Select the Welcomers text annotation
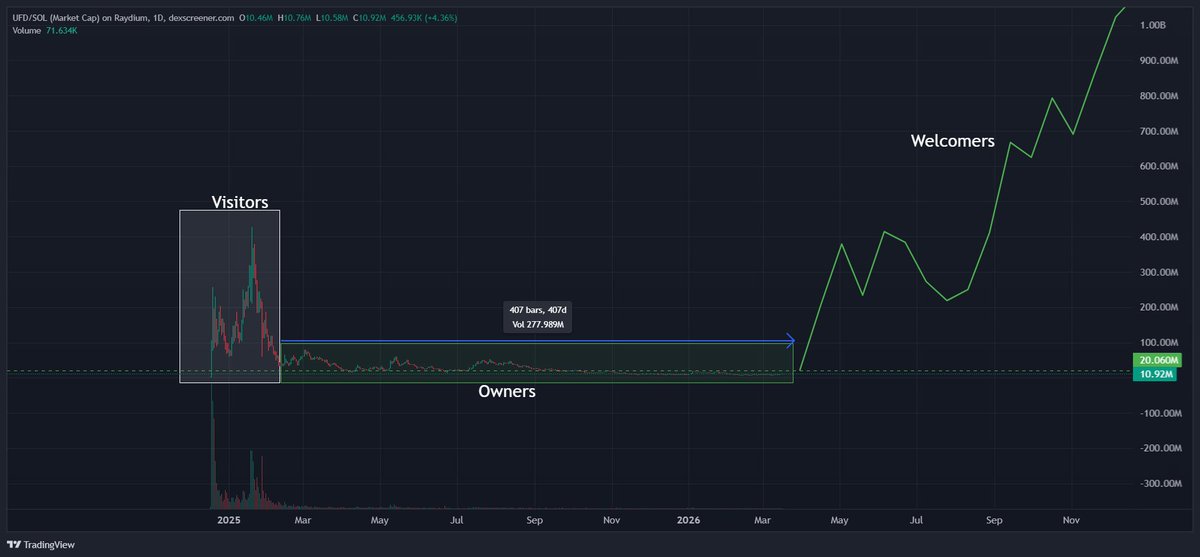The height and width of the screenshot is (557, 1200). coord(952,141)
